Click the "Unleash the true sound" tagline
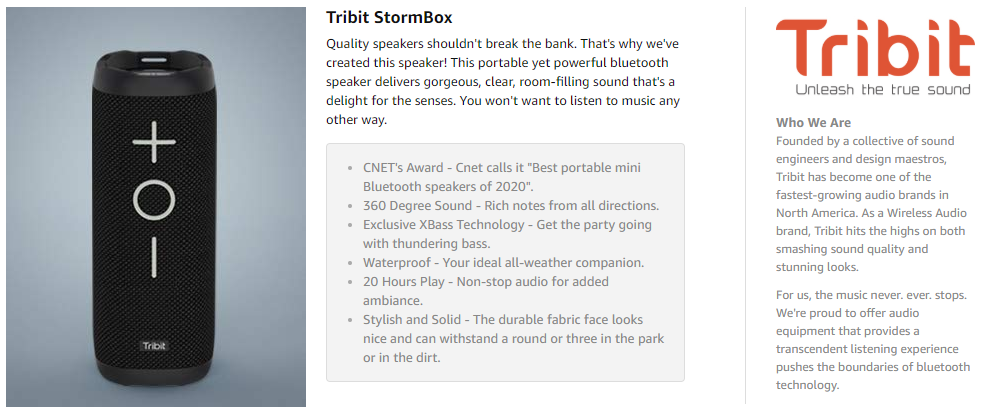 [x=882, y=90]
